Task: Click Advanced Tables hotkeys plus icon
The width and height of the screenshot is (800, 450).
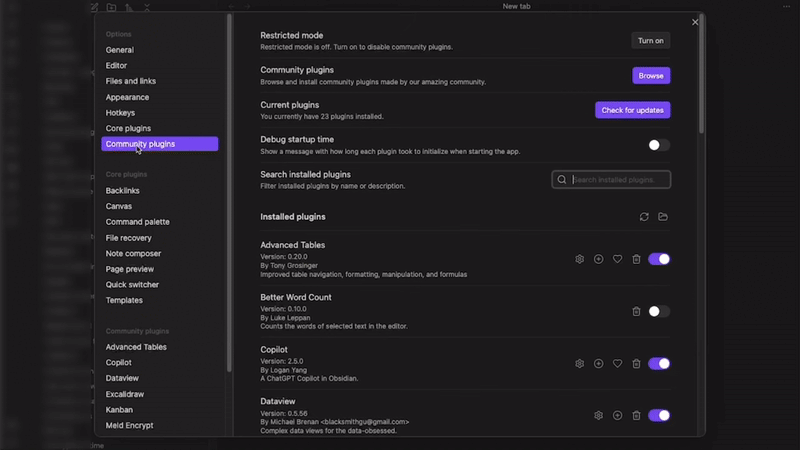Action: 598,259
